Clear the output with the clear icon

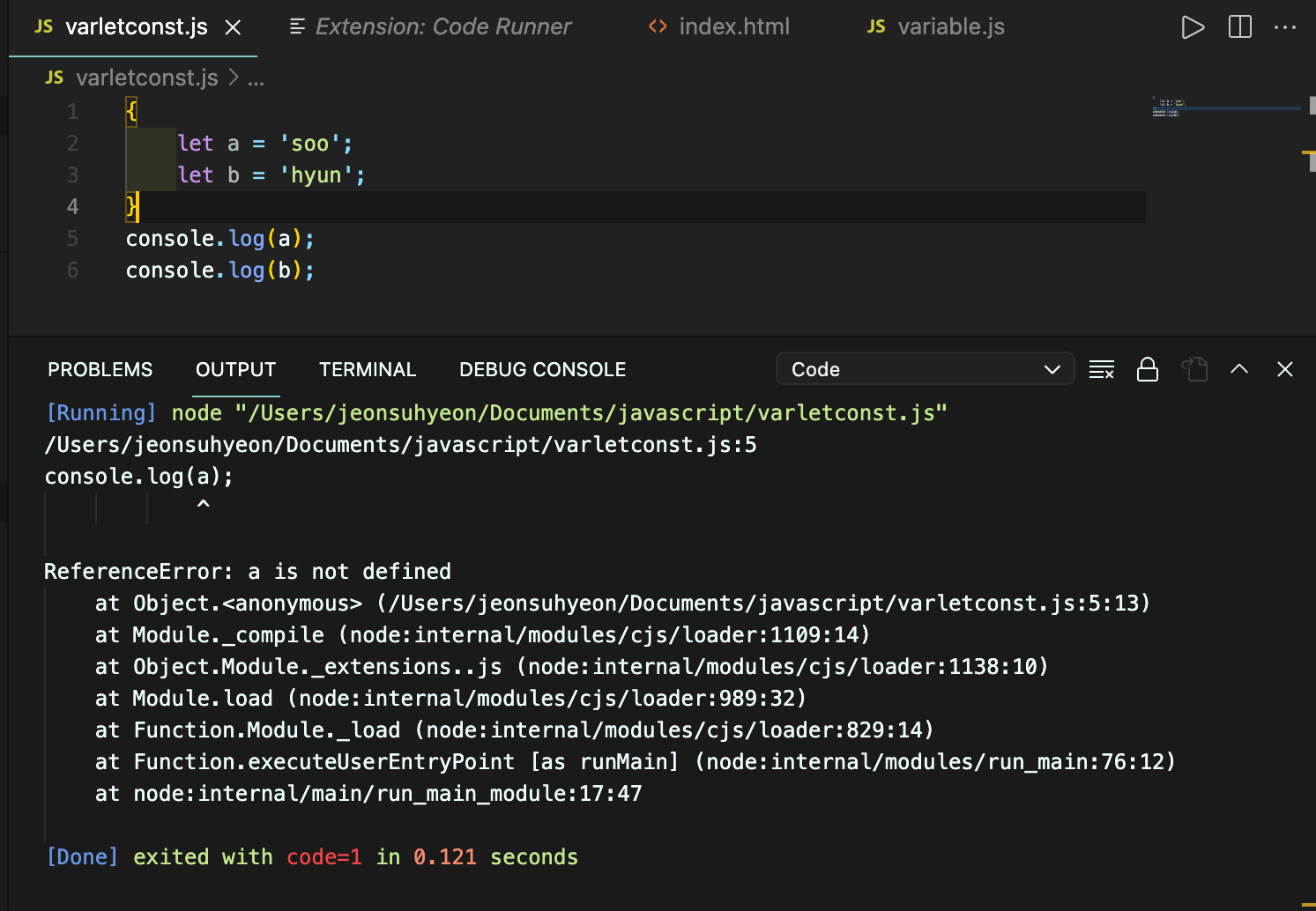pos(1102,369)
